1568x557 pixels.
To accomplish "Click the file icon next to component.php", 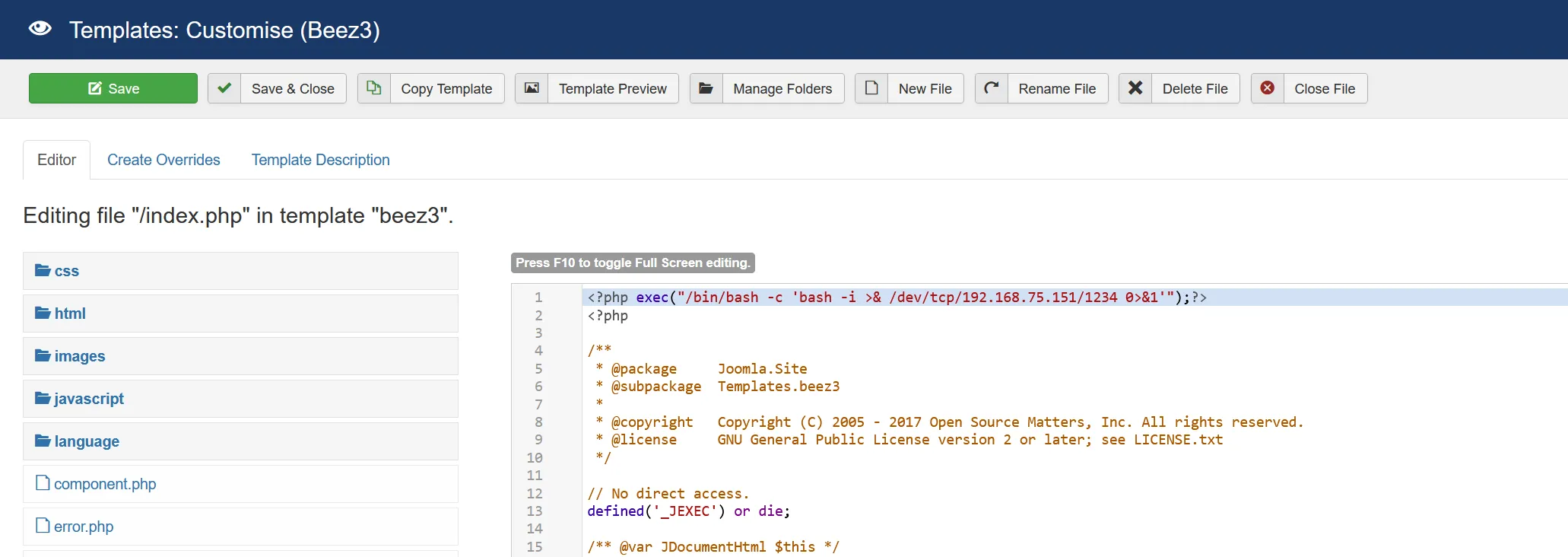I will click(x=43, y=482).
